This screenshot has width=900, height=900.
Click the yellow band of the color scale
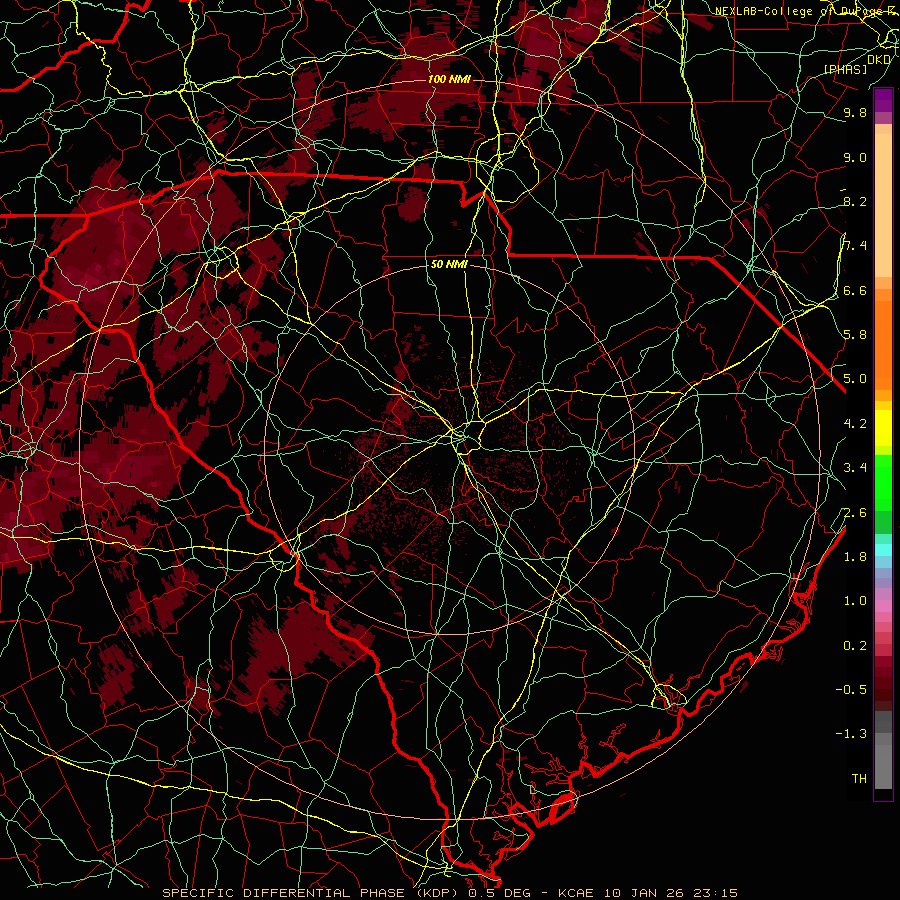(883, 428)
